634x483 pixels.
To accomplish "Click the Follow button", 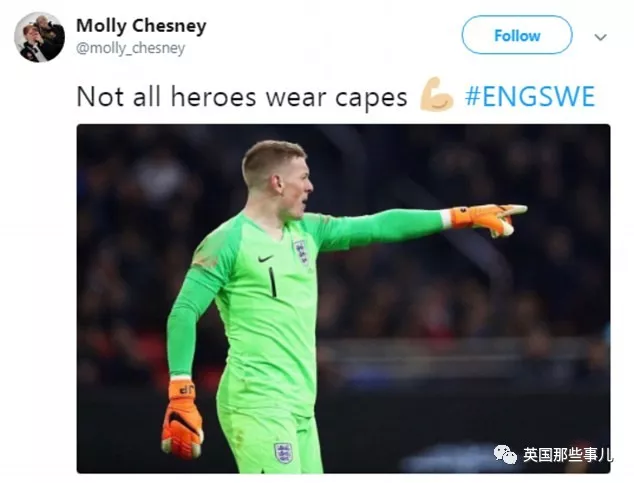I will 517,35.
